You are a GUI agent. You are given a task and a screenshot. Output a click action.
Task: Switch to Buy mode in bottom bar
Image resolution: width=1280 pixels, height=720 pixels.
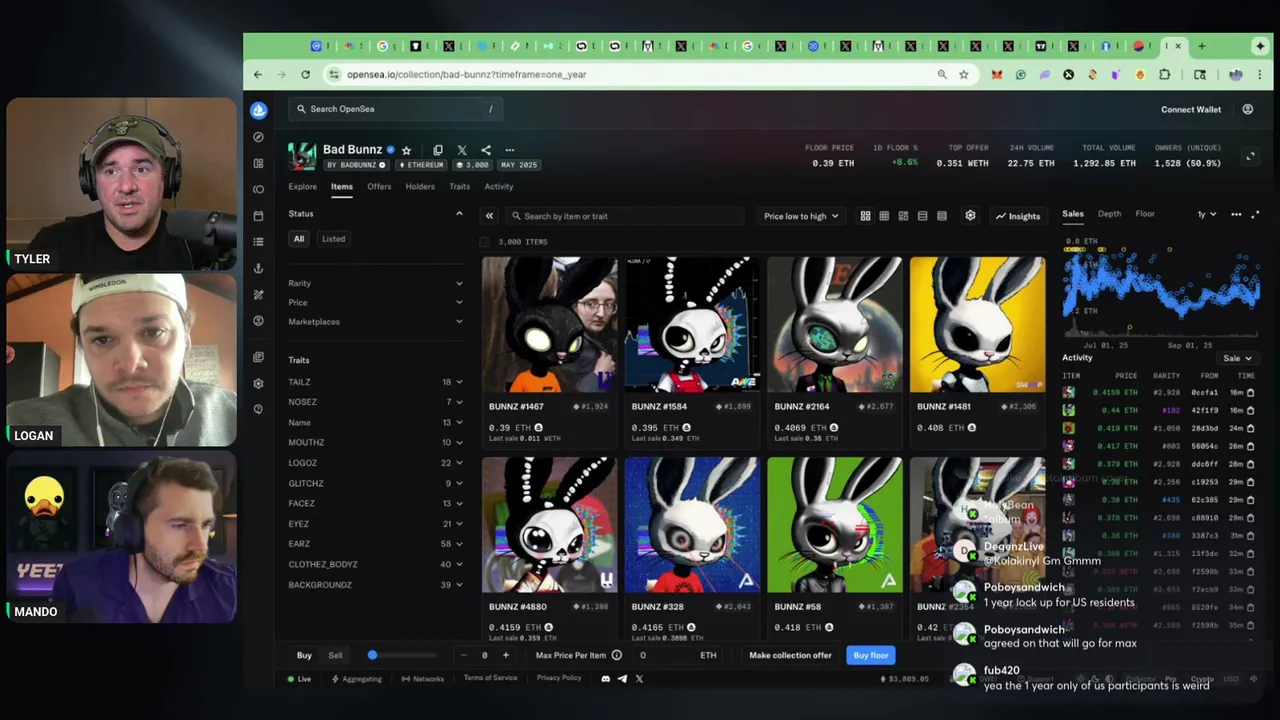[x=304, y=656]
